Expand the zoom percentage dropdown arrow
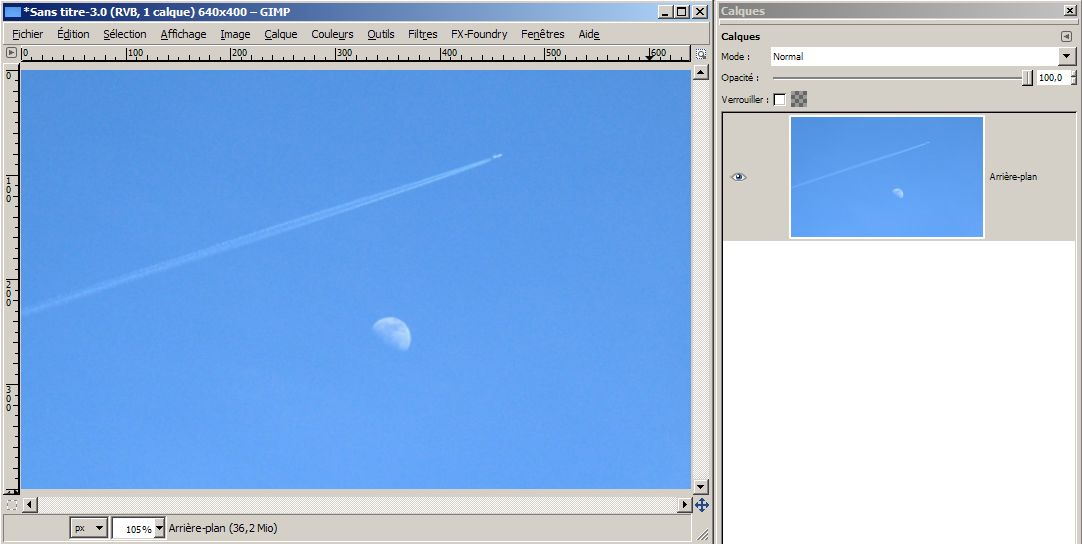 (158, 529)
